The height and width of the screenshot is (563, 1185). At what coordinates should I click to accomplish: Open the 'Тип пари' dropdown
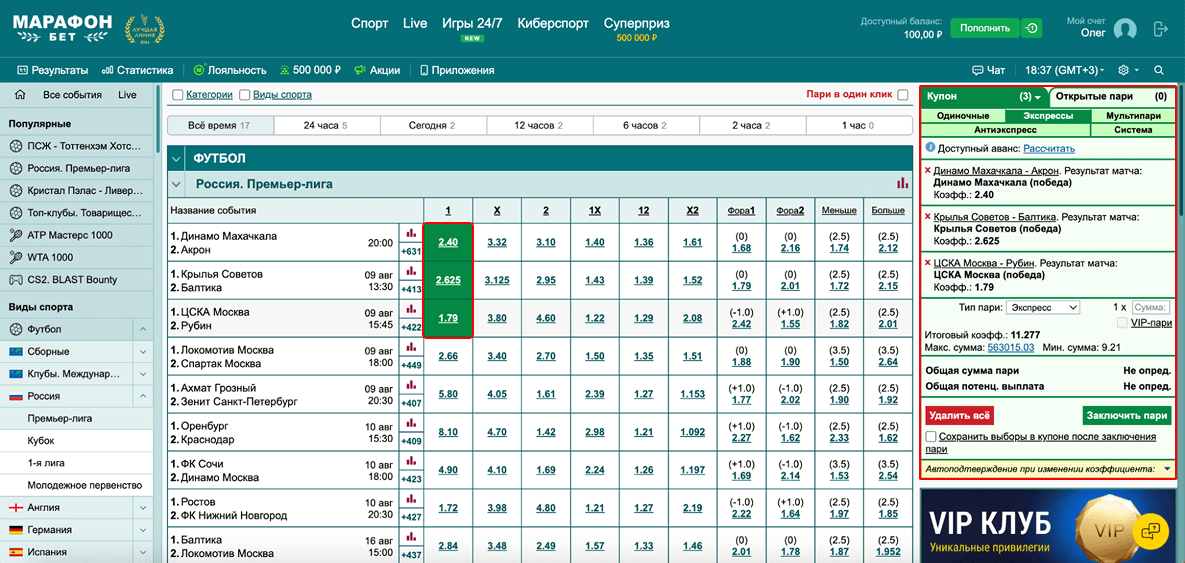click(1042, 307)
